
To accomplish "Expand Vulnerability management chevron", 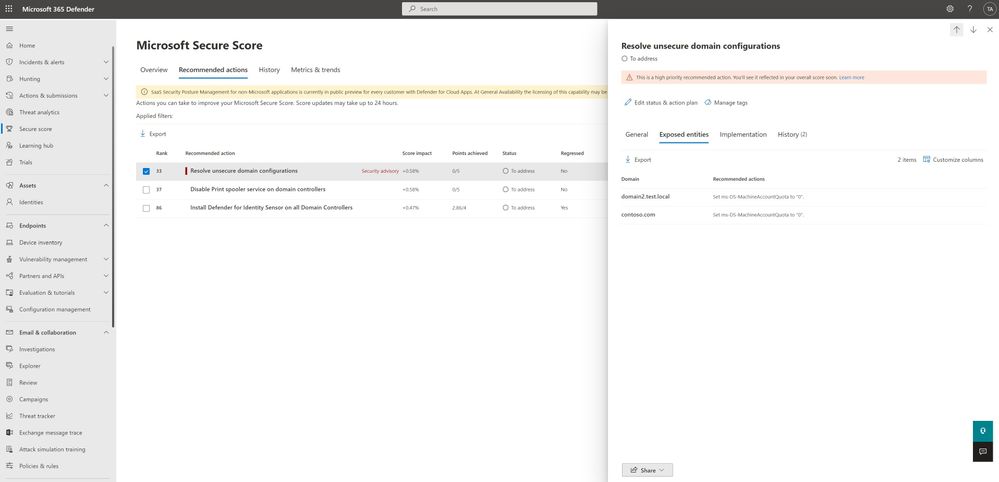I will point(106,259).
